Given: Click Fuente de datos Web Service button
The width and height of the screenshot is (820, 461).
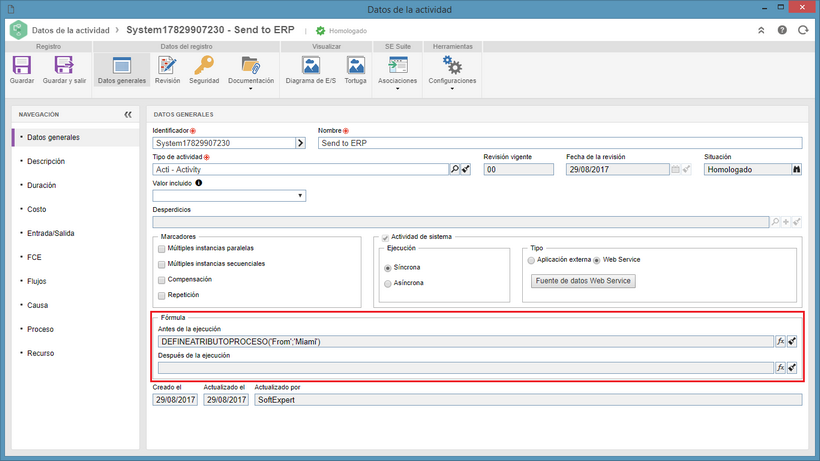Looking at the screenshot, I should [583, 281].
